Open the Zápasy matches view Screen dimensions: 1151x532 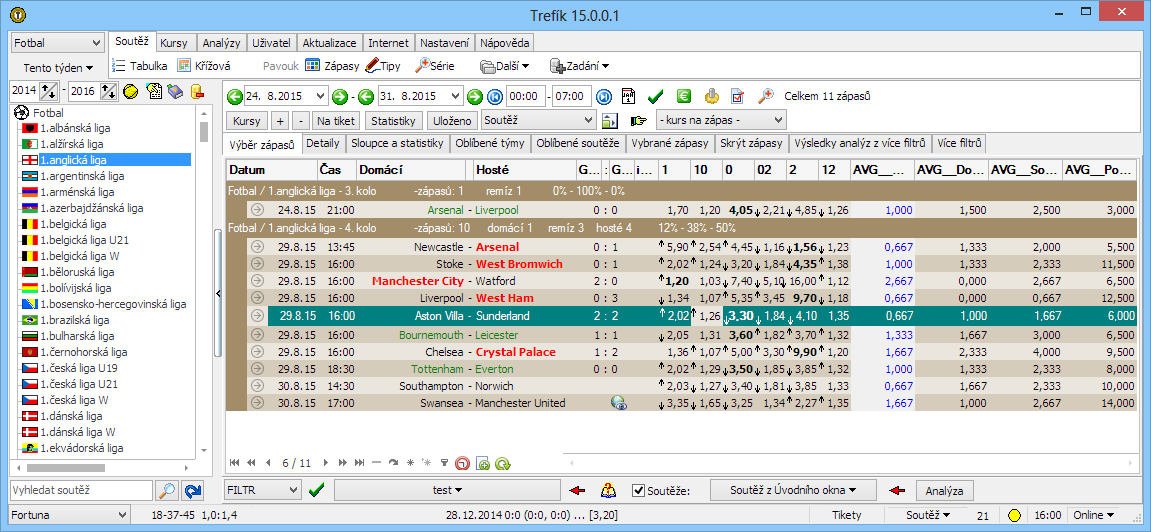point(331,65)
